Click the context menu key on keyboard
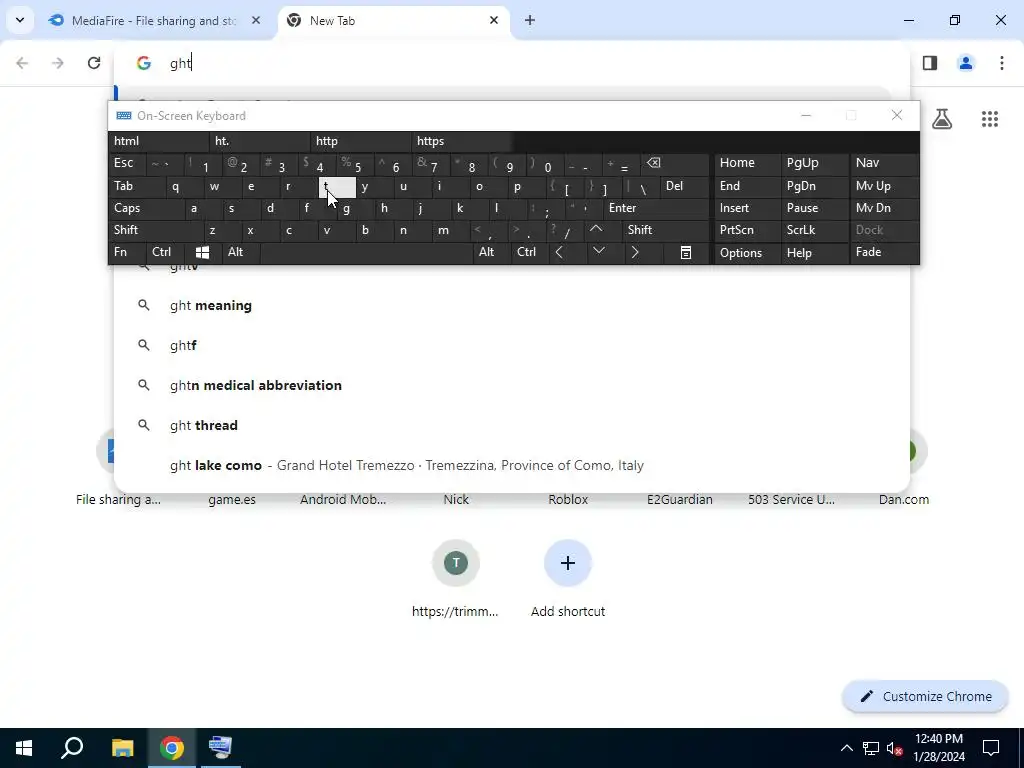 pyautogui.click(x=686, y=252)
